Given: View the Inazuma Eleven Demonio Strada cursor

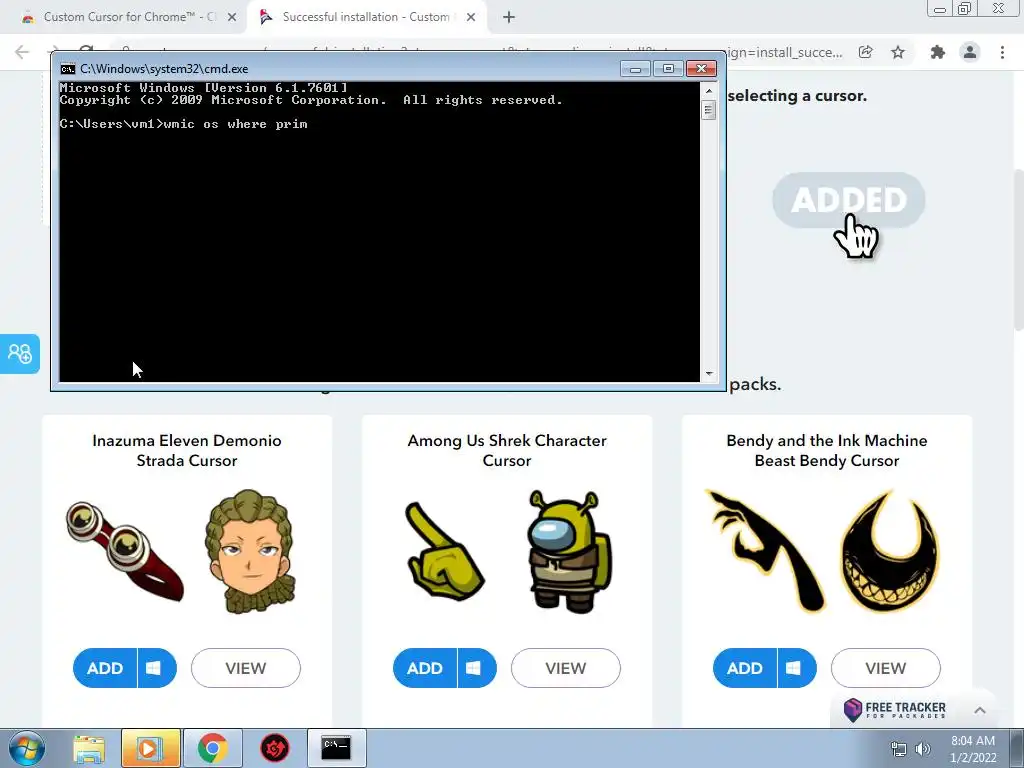Looking at the screenshot, I should (246, 668).
